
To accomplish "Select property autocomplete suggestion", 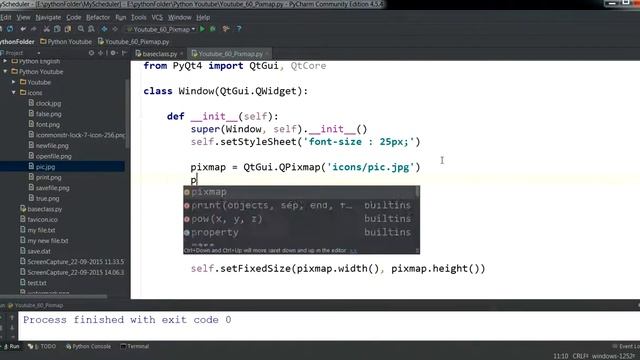I will coord(301,232).
